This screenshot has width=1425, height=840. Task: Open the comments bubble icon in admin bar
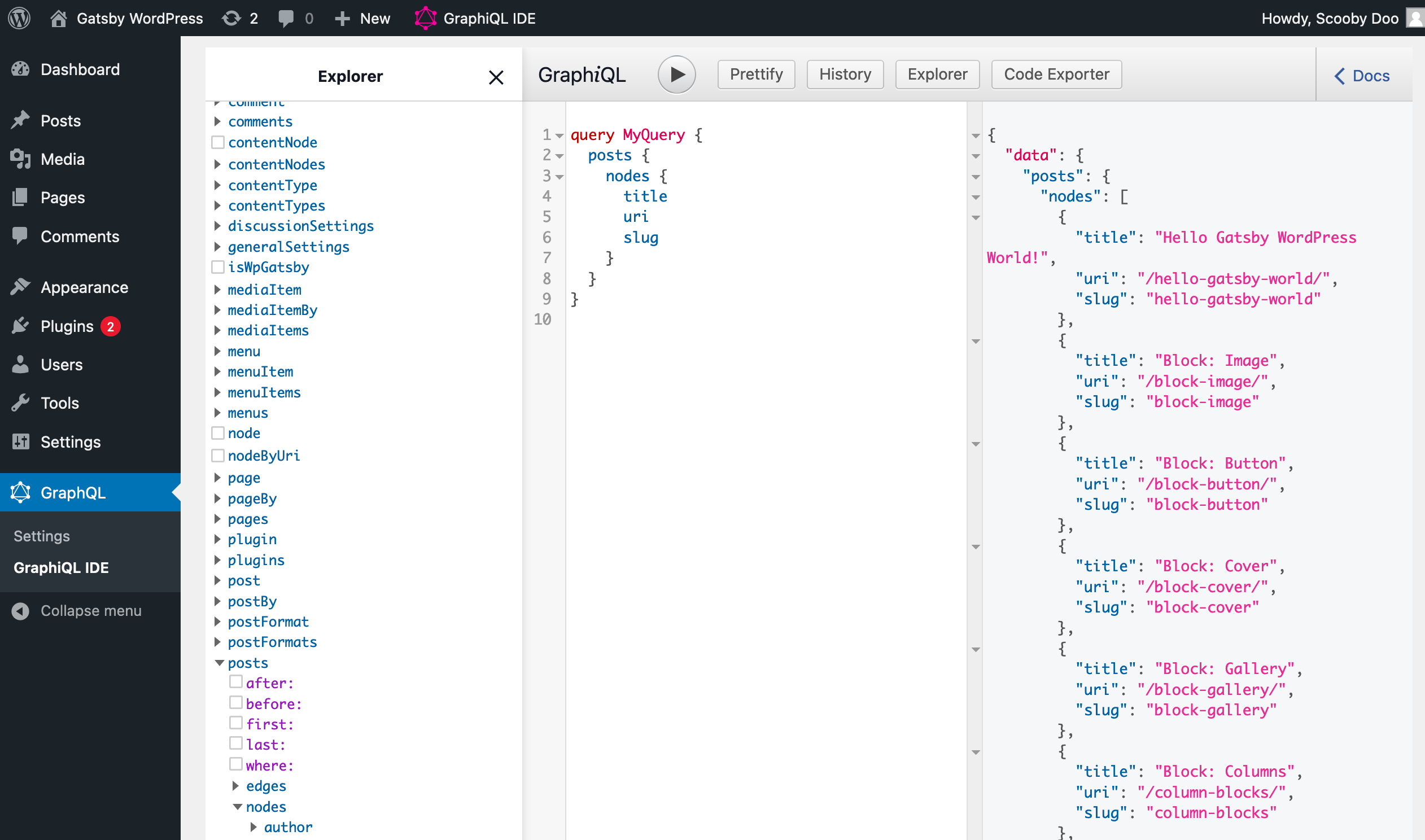[x=286, y=18]
